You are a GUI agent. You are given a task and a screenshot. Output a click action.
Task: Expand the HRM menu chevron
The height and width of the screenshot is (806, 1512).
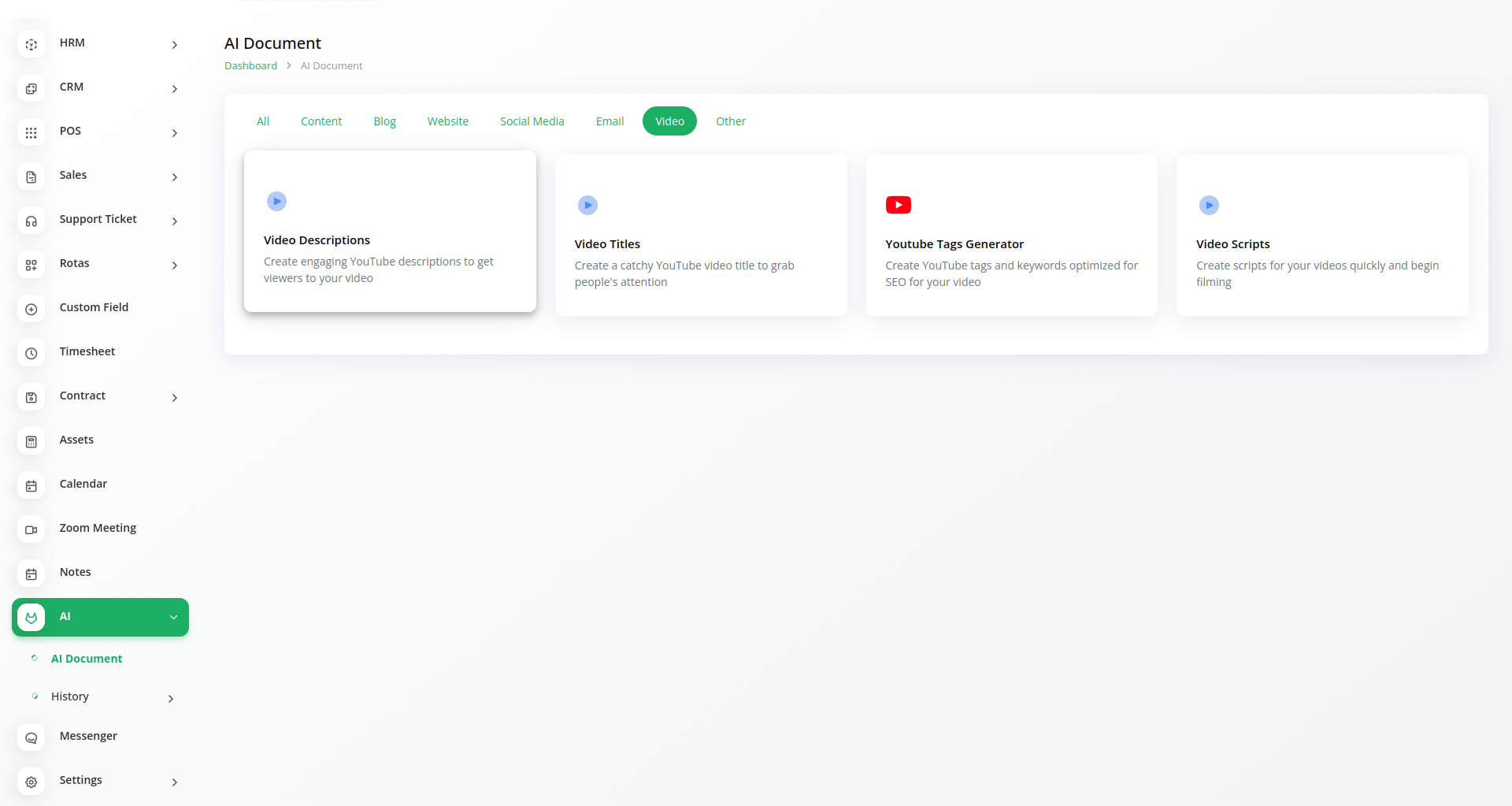click(x=174, y=45)
